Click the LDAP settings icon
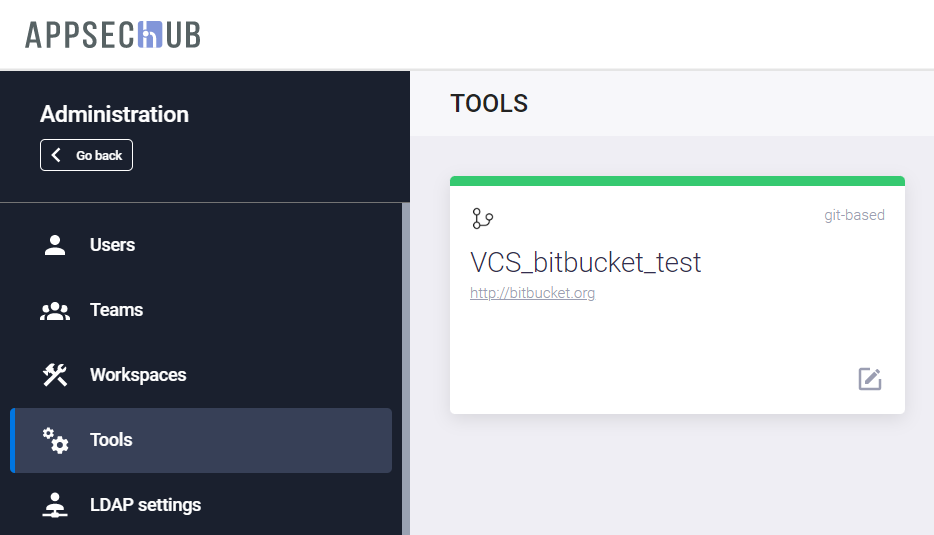934x535 pixels. (55, 505)
